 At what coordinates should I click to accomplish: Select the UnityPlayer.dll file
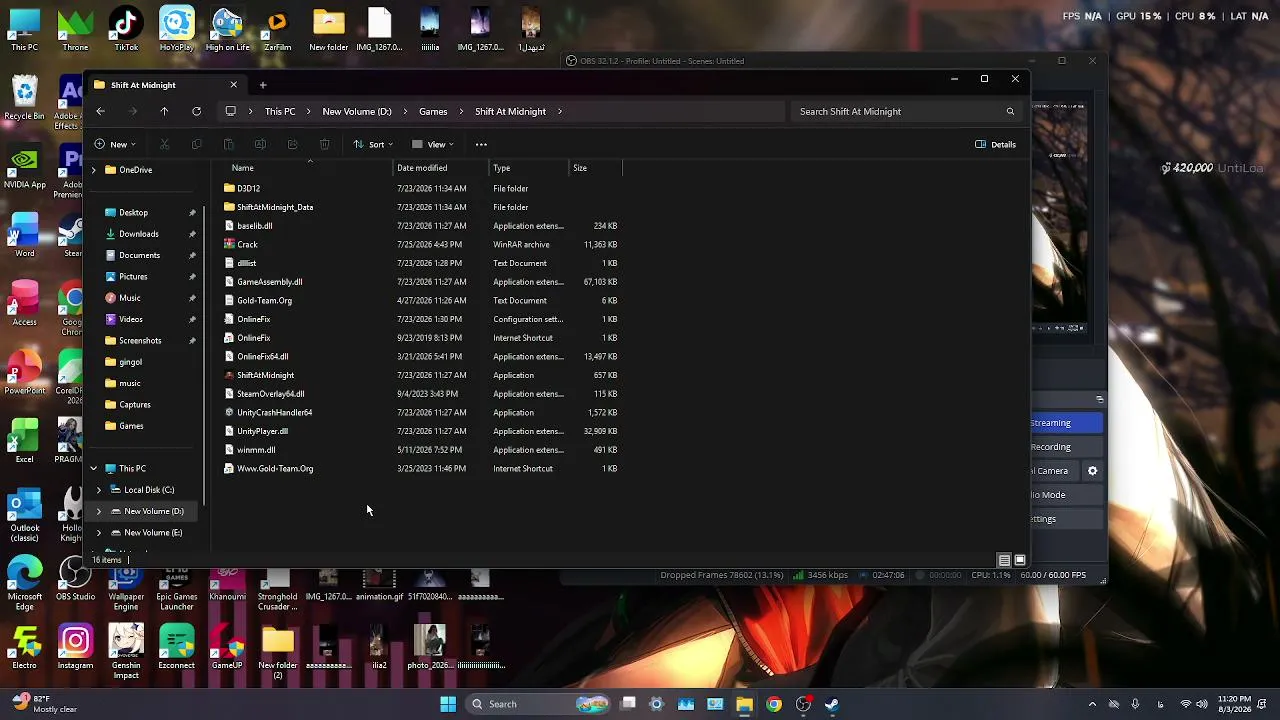[262, 431]
